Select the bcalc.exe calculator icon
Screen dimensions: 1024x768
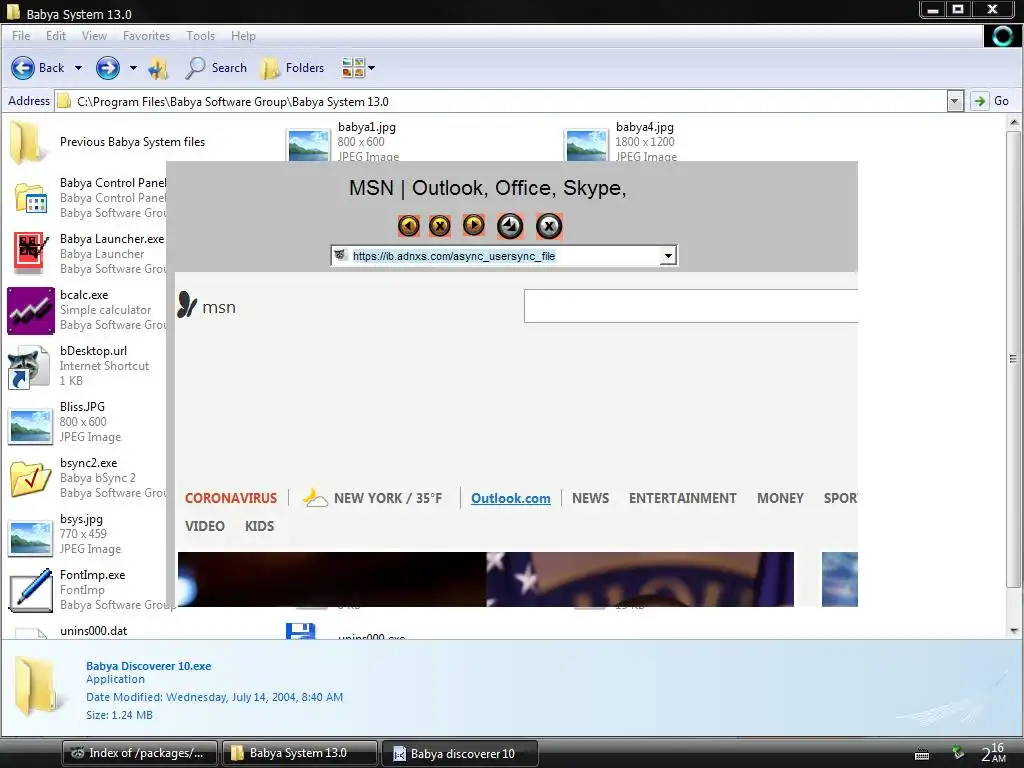31,310
